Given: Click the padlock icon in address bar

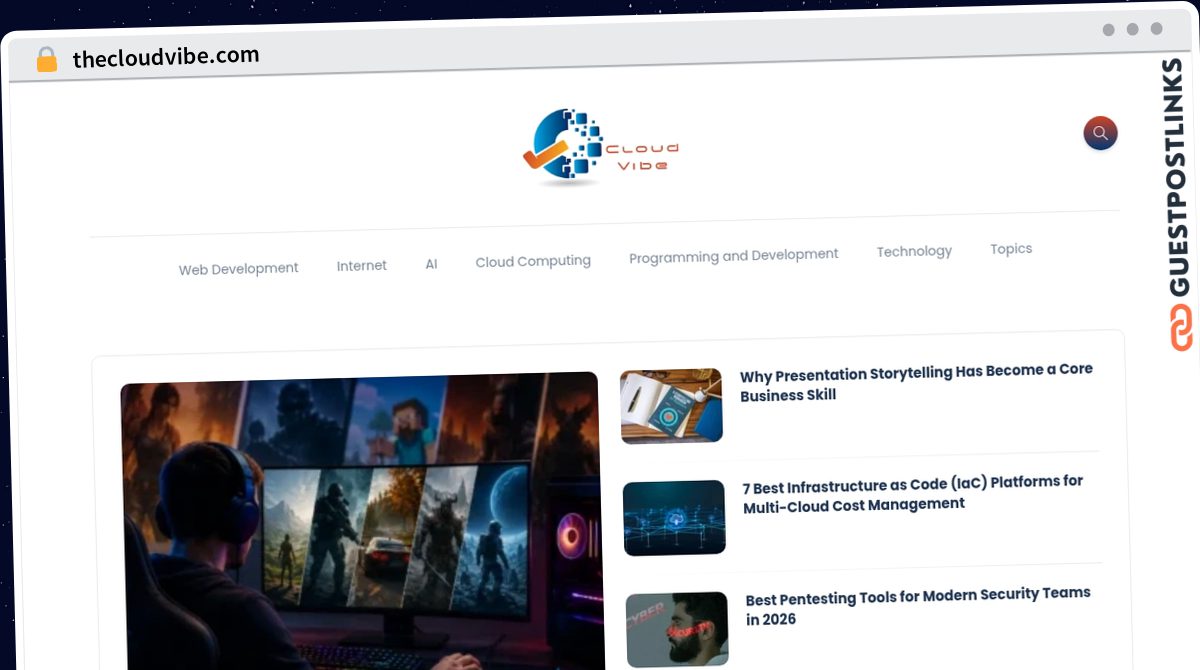Looking at the screenshot, I should (x=47, y=60).
